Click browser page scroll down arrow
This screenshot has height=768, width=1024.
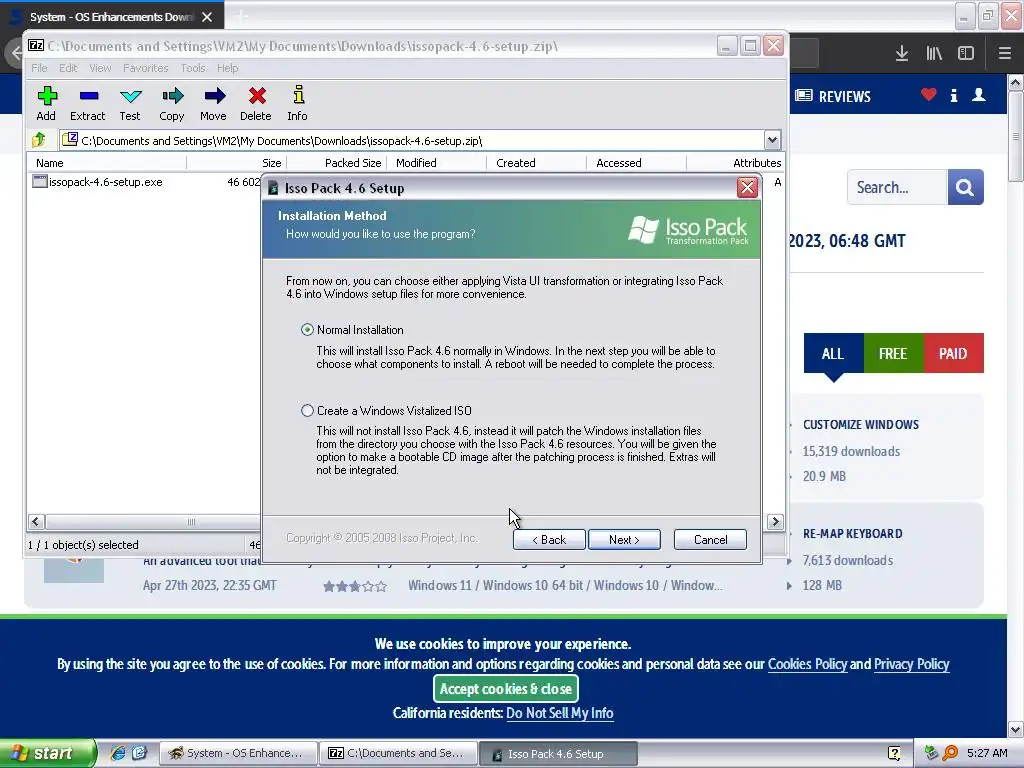1015,729
